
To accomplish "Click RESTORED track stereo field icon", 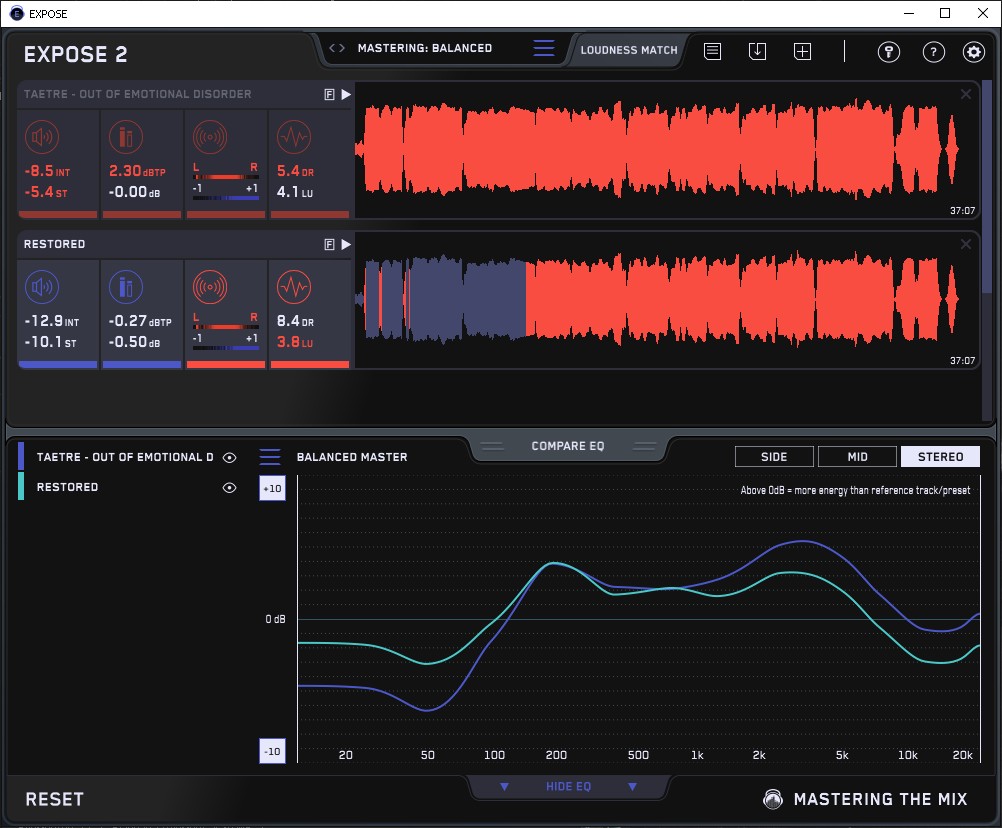I will coord(210,287).
